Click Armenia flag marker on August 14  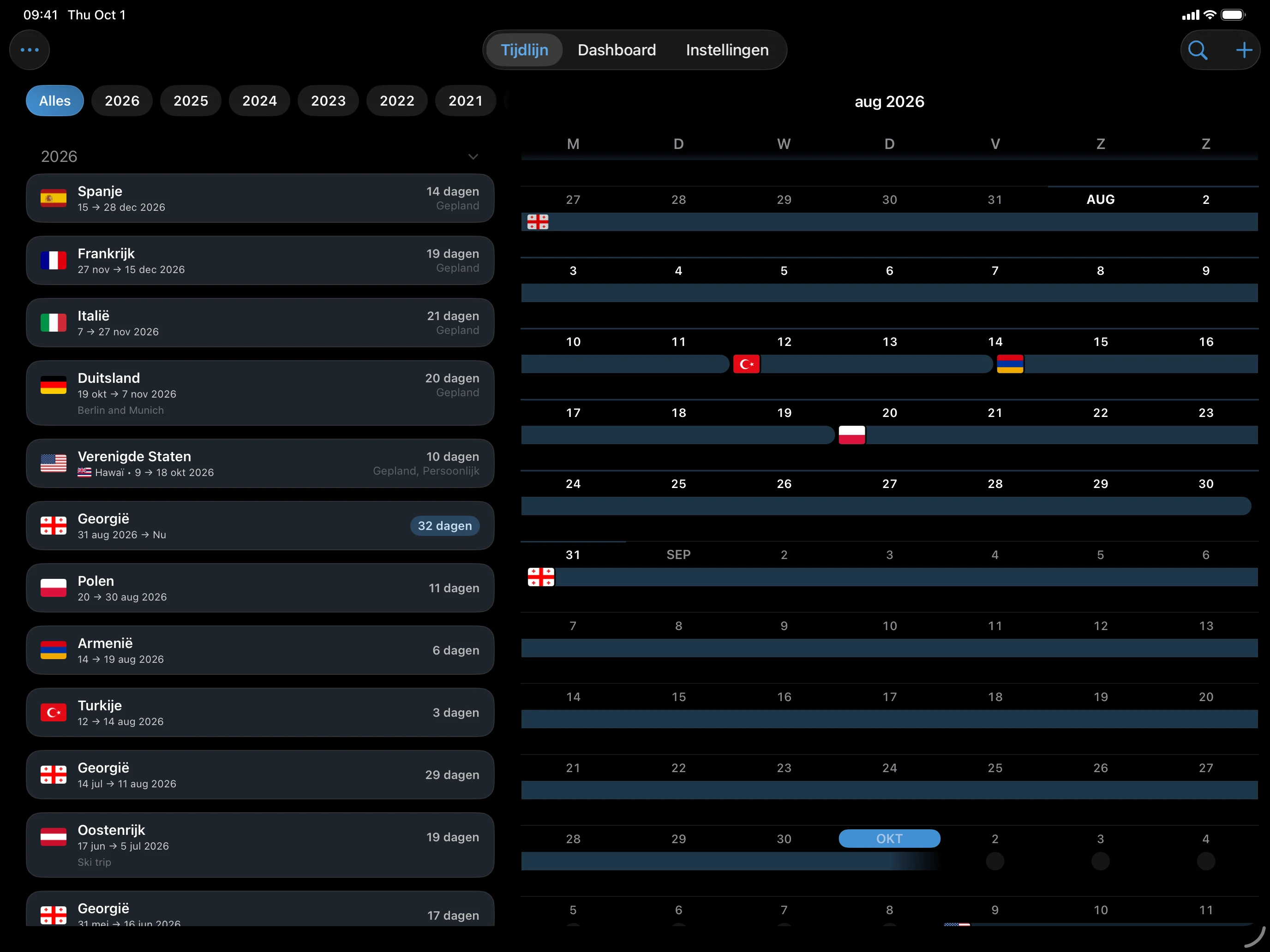click(x=1010, y=364)
